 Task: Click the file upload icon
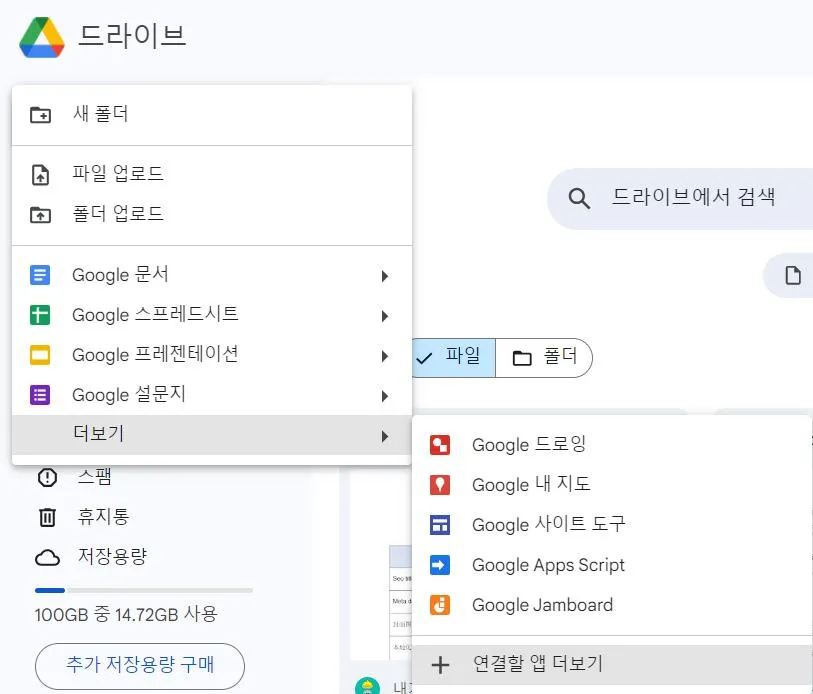pos(40,175)
